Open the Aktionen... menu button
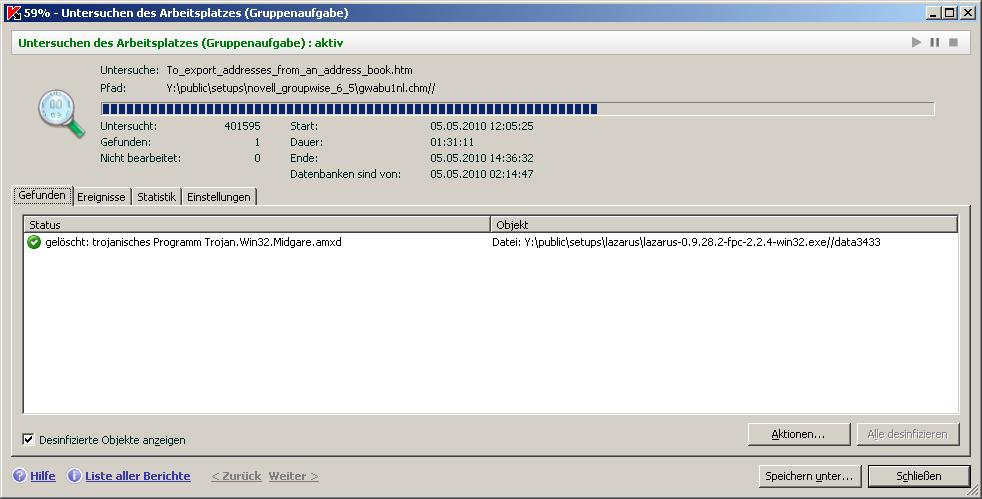 (x=797, y=434)
